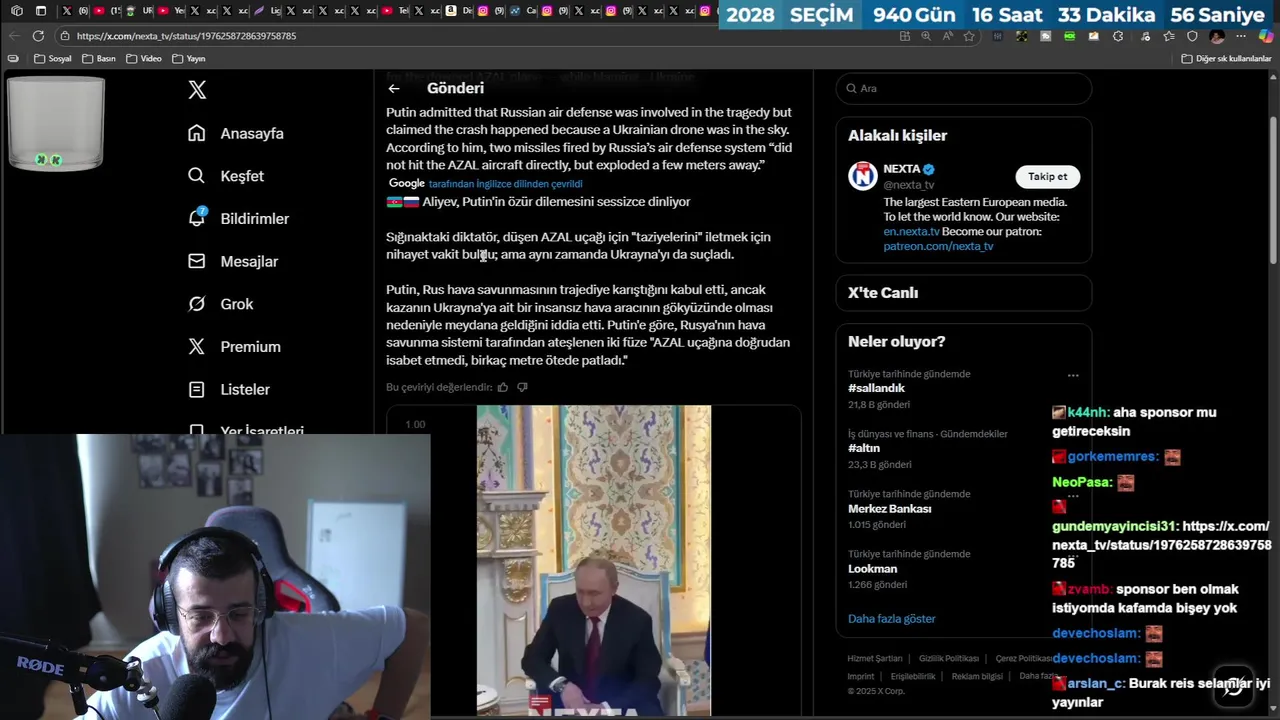Open the NEXTA profile name

902,169
